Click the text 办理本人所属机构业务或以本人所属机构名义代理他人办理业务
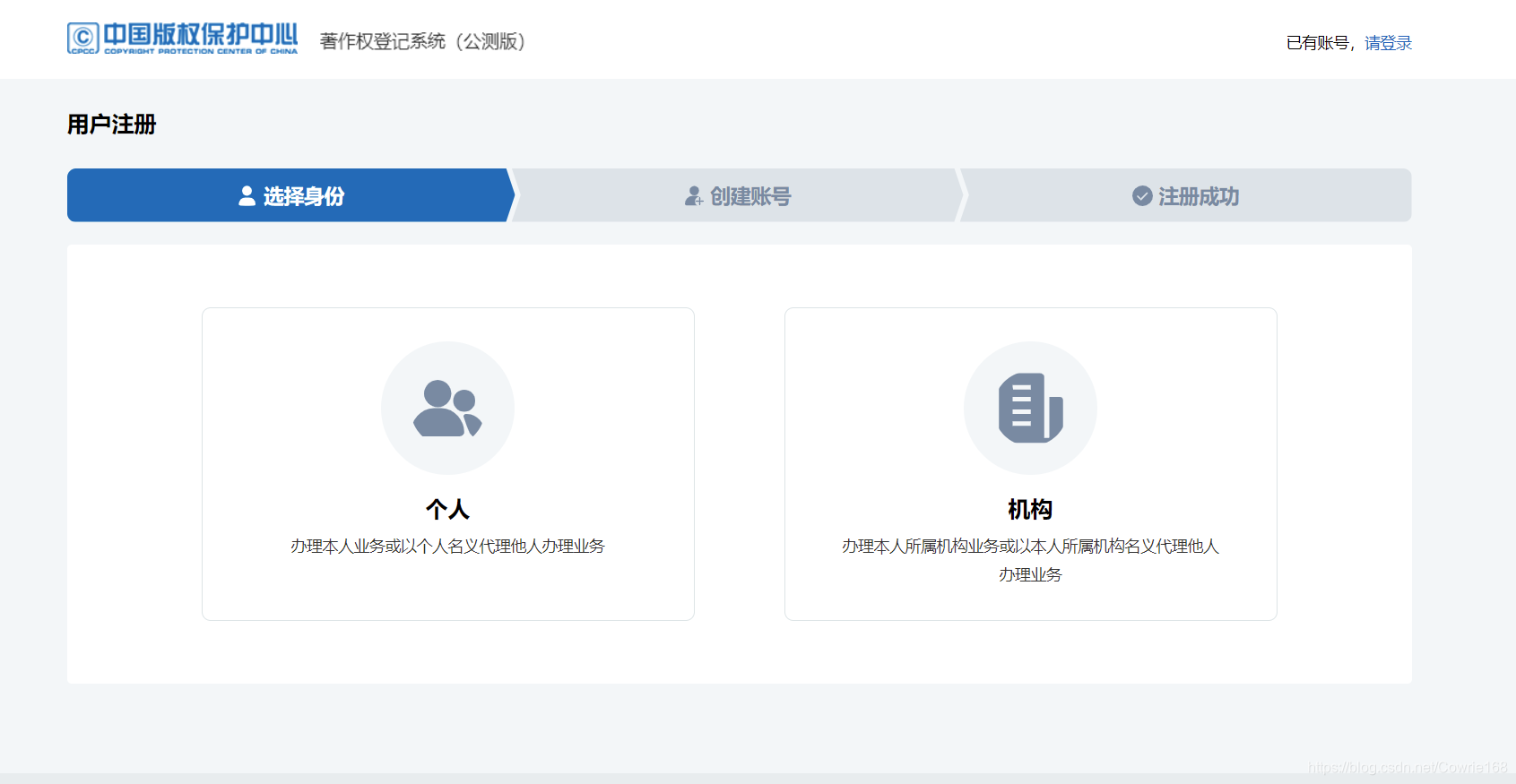The width and height of the screenshot is (1516, 784). pos(1030,560)
